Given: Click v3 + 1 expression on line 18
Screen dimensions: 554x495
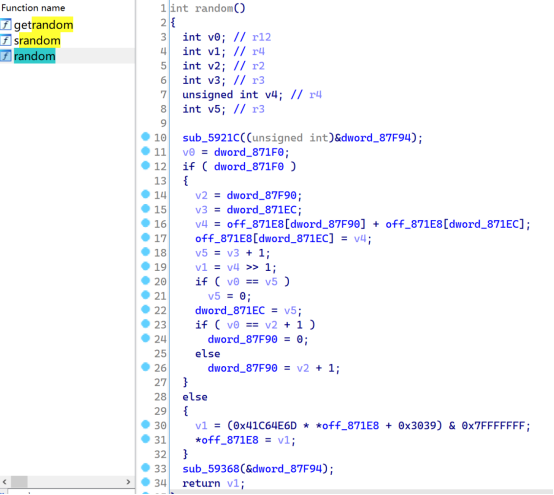Looking at the screenshot, I should (x=246, y=253).
